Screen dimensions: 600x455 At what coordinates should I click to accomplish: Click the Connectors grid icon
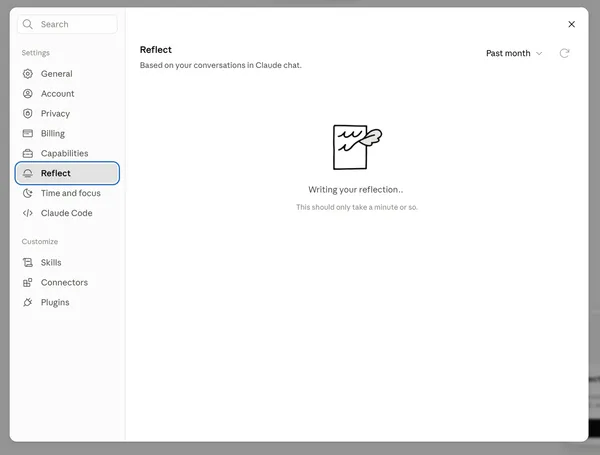point(28,282)
